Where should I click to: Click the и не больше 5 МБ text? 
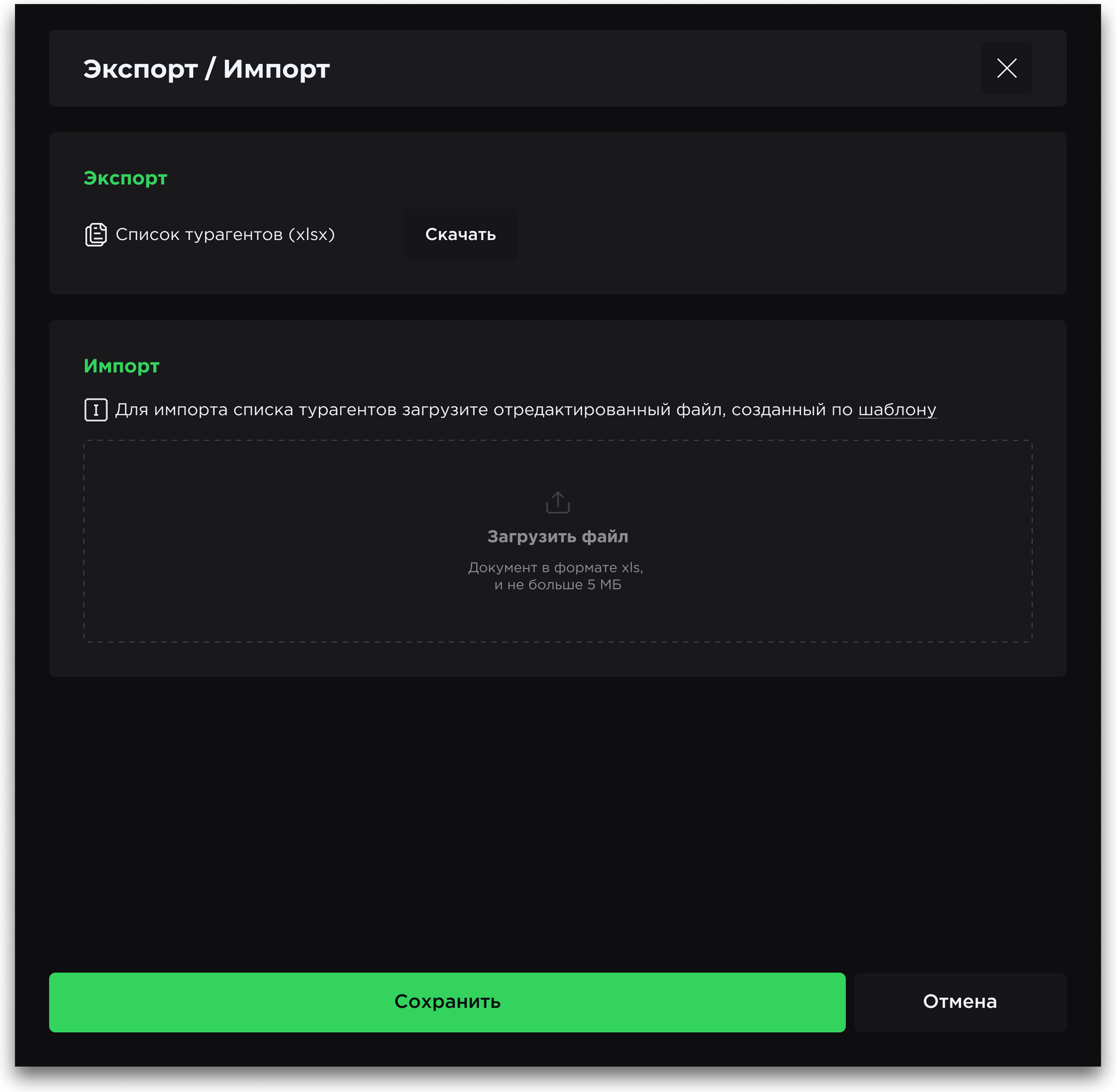(x=557, y=585)
